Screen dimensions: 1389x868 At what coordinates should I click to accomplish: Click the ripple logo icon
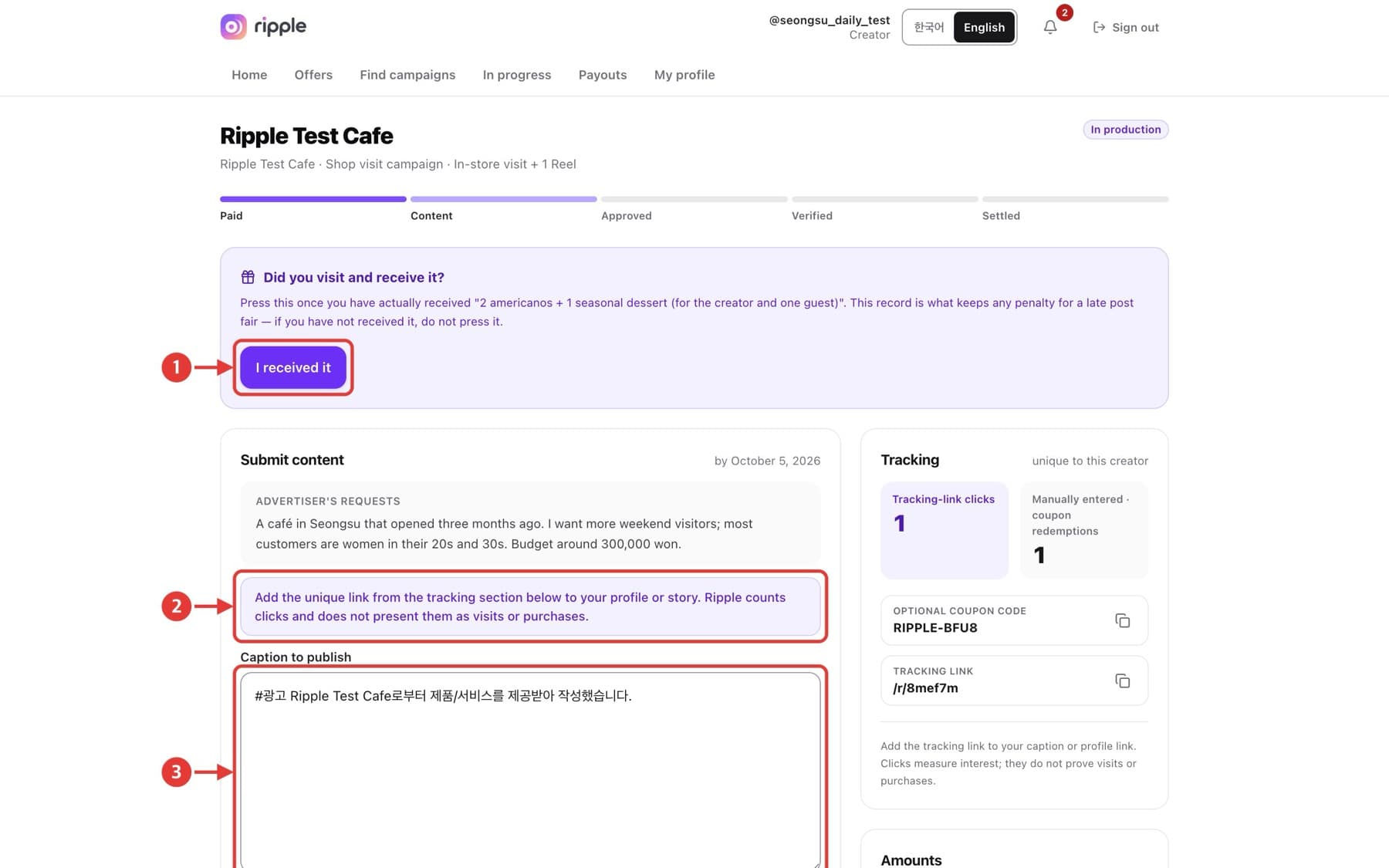[233, 26]
